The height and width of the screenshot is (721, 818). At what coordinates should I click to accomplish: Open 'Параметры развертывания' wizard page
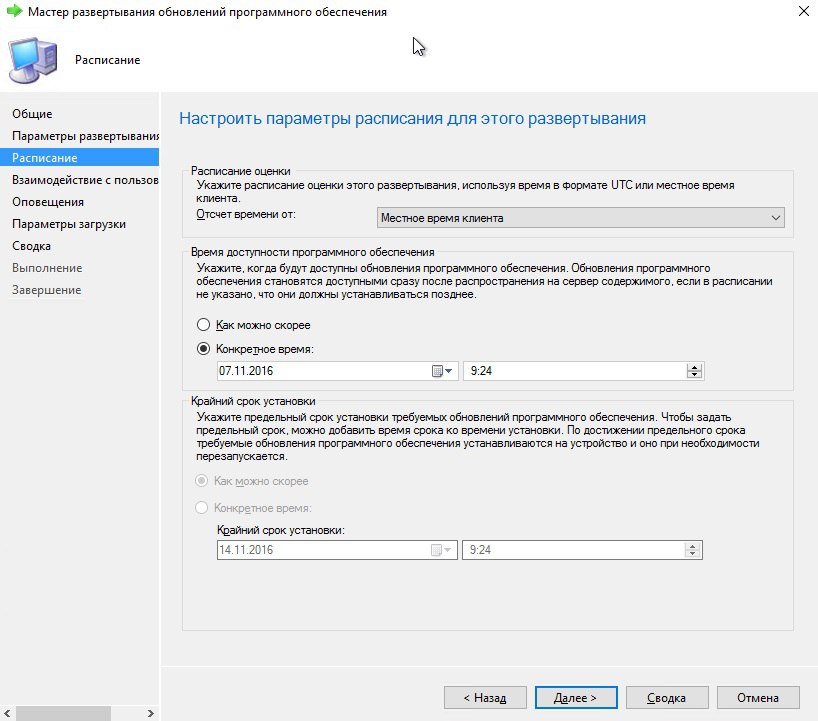[x=86, y=136]
